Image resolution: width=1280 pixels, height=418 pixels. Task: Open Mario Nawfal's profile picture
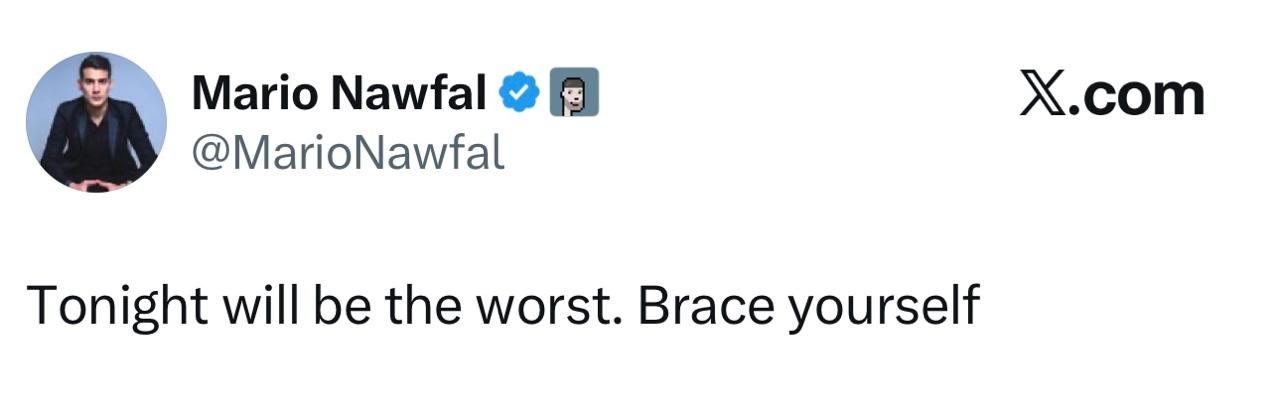[x=96, y=122]
